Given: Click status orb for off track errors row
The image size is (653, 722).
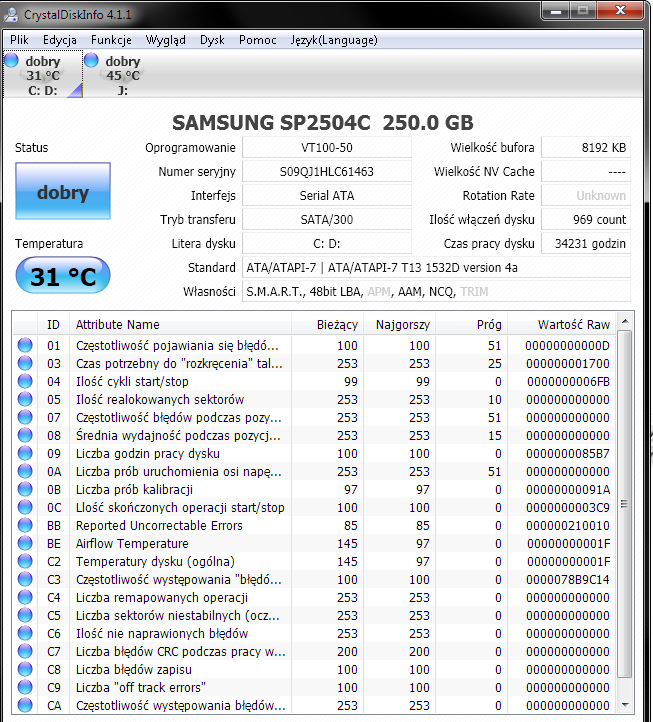Looking at the screenshot, I should pos(25,687).
